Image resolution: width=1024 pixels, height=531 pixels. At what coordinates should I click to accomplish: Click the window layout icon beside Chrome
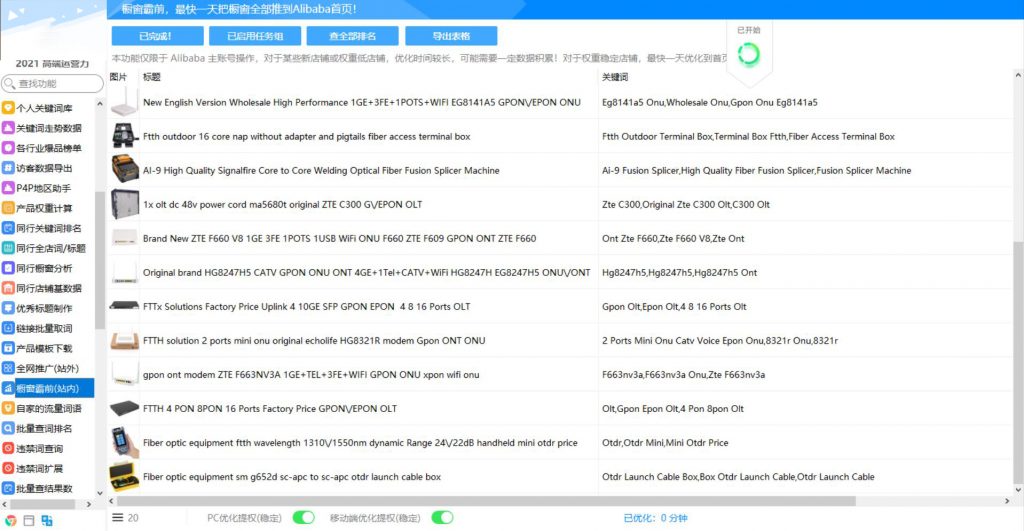coord(29,521)
